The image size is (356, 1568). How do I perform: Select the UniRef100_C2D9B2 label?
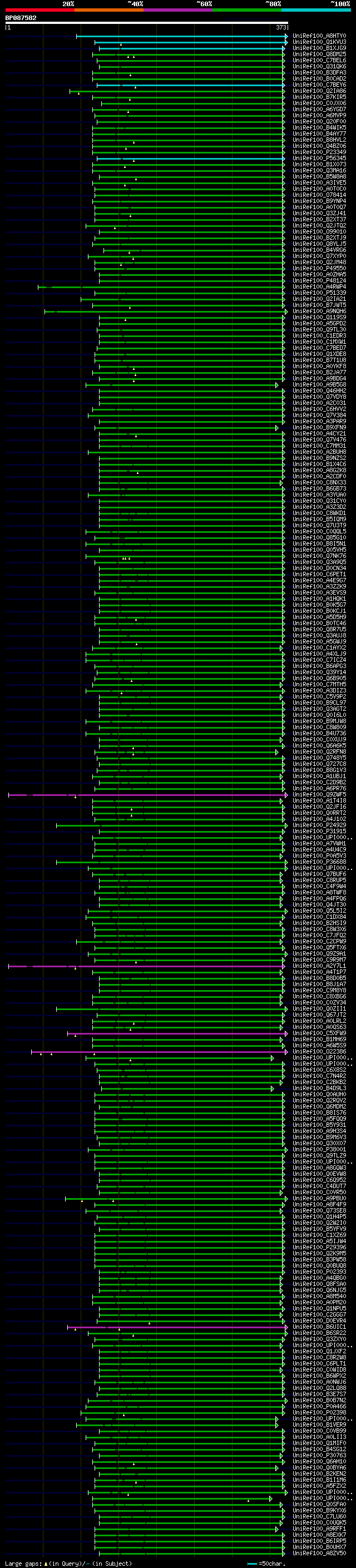pyautogui.click(x=319, y=783)
